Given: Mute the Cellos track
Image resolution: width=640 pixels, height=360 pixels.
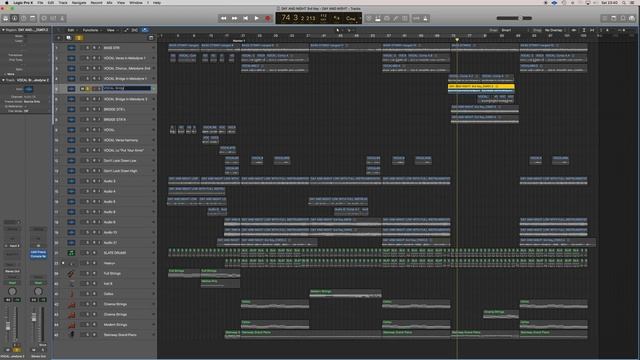Looking at the screenshot, I should (x=83, y=294).
